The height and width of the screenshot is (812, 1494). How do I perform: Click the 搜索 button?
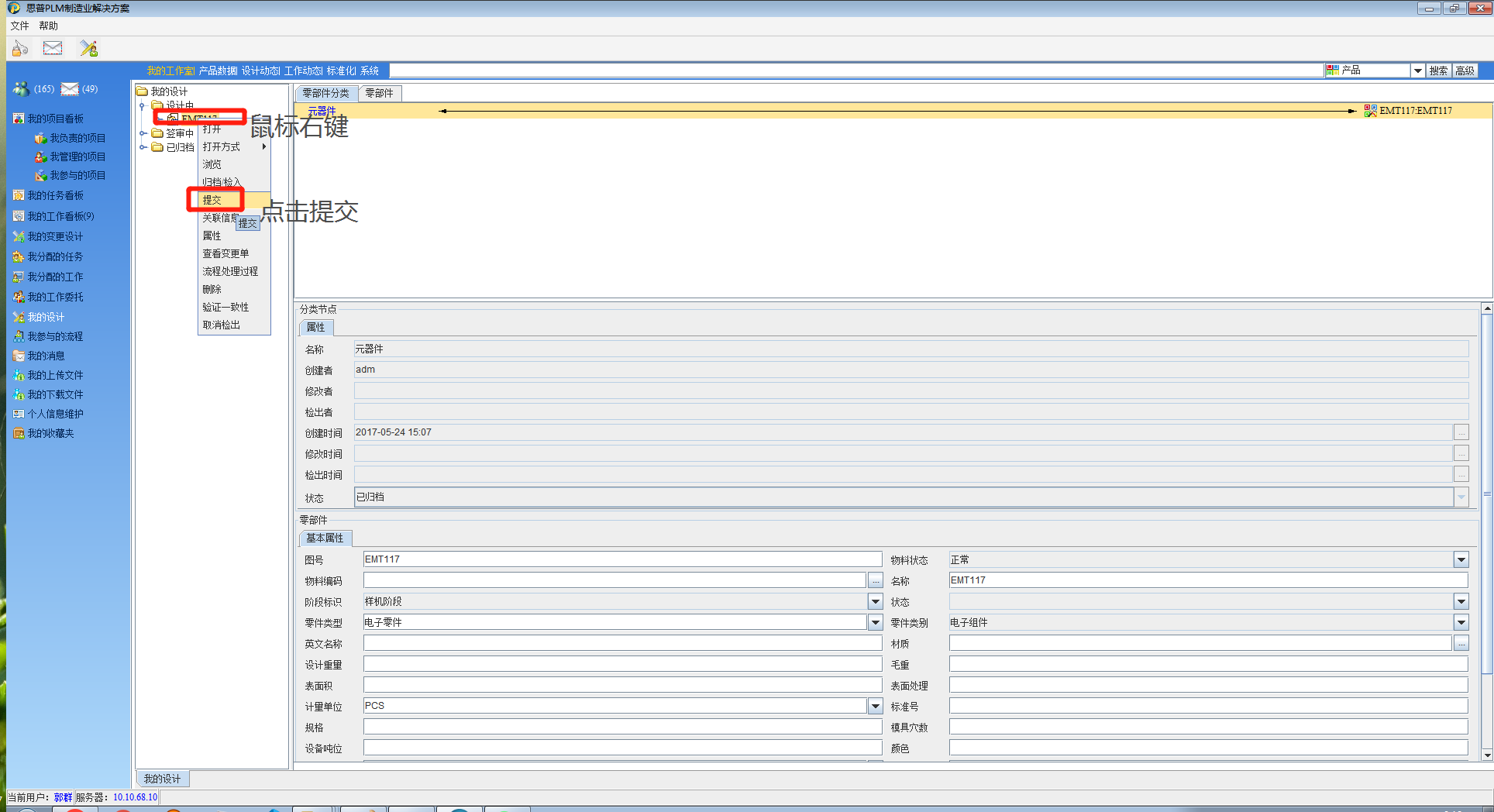coord(1437,70)
